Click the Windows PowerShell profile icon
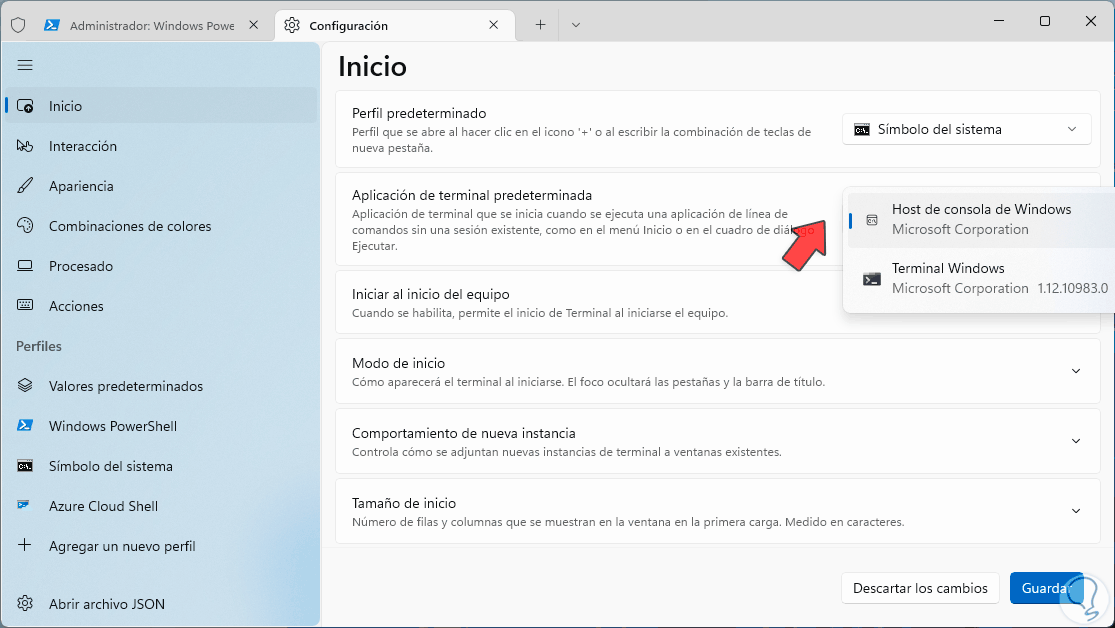 click(x=25, y=425)
